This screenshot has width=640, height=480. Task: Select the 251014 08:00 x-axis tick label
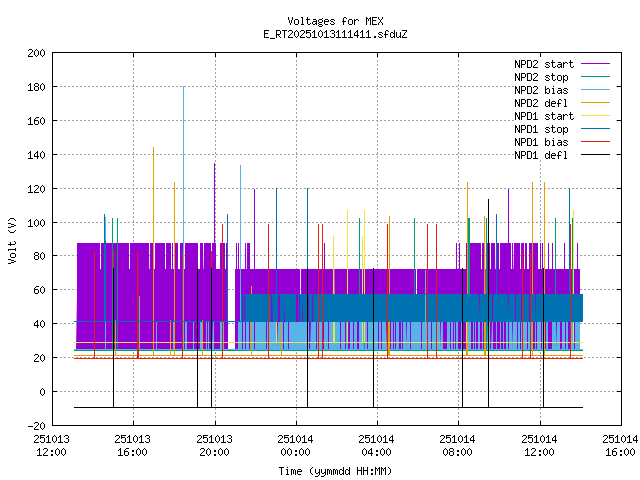(457, 445)
